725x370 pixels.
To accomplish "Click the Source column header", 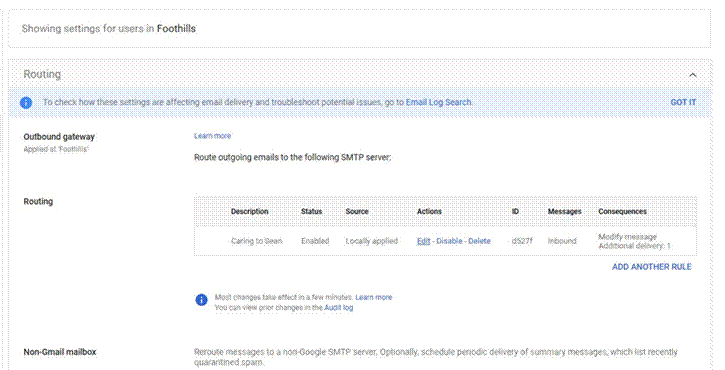I will click(x=357, y=211).
